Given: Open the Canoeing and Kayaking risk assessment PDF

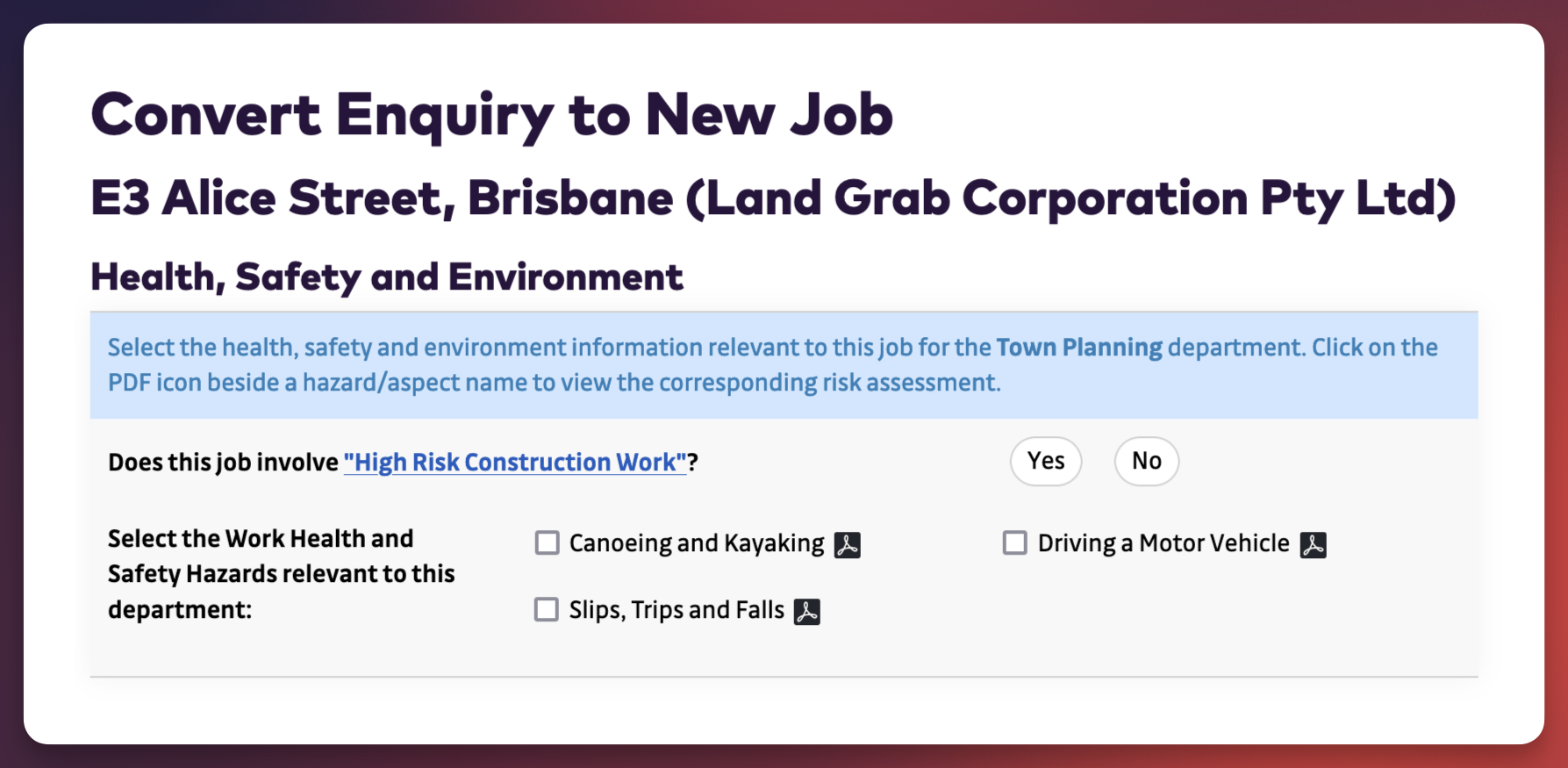Looking at the screenshot, I should [847, 545].
